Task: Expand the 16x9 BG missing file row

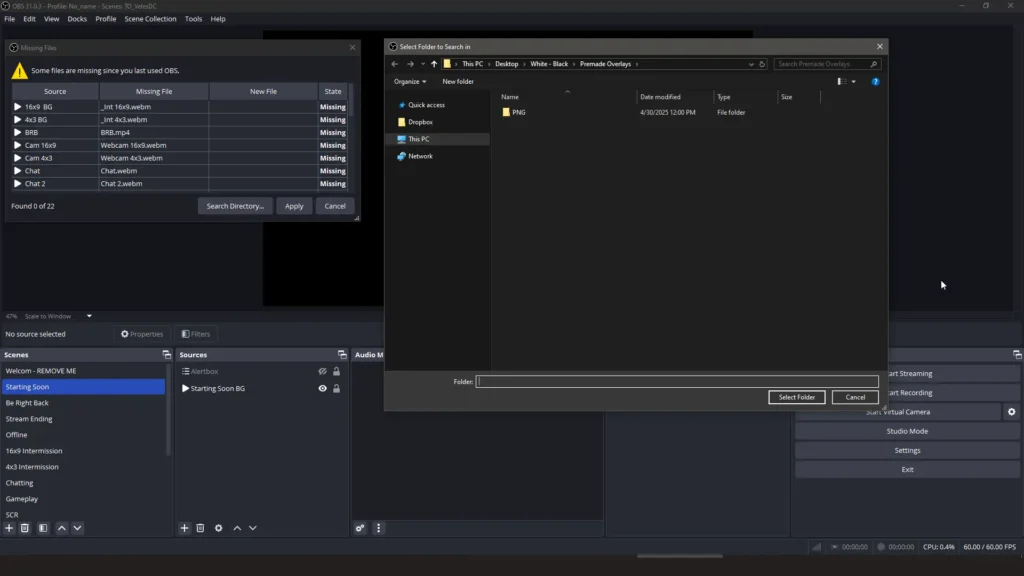Action: pyautogui.click(x=17, y=104)
